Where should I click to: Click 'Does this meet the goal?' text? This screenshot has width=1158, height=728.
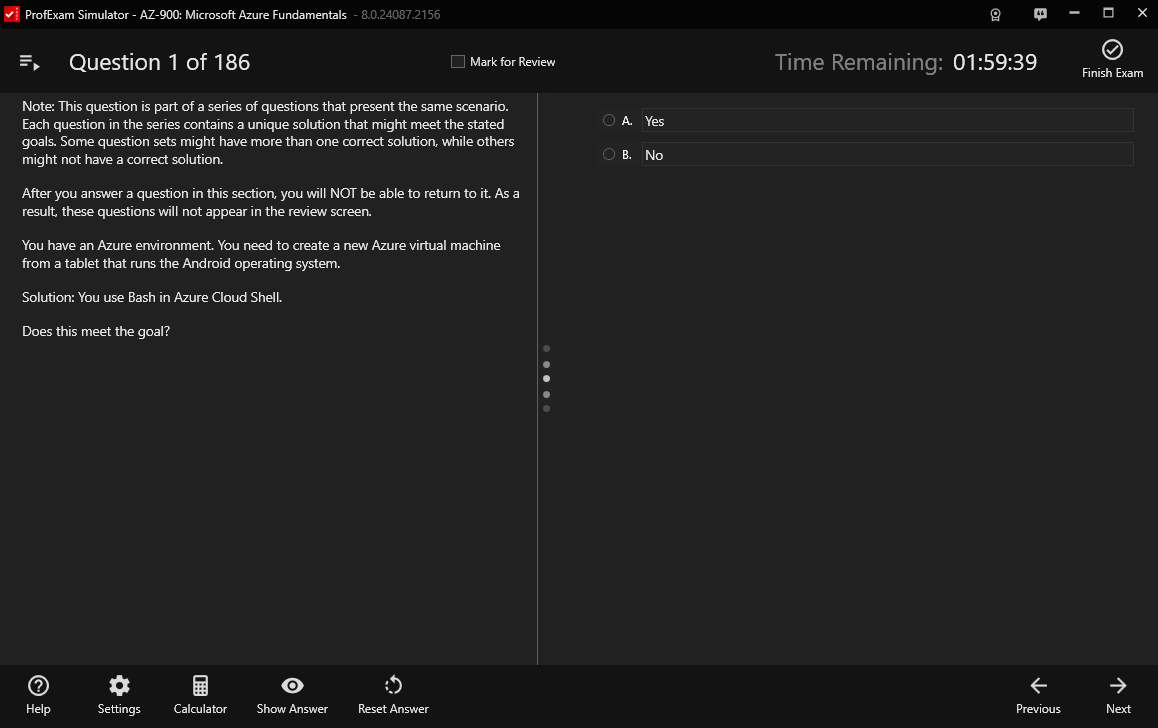pyautogui.click(x=96, y=332)
